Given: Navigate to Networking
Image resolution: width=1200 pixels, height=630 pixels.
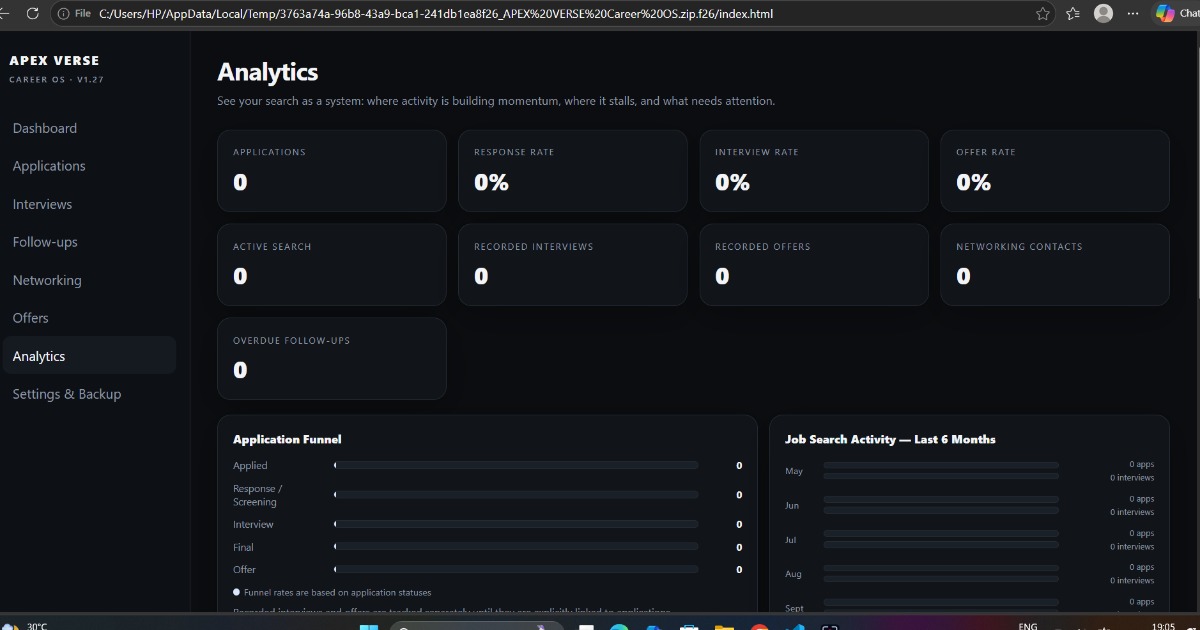Looking at the screenshot, I should click(x=47, y=280).
